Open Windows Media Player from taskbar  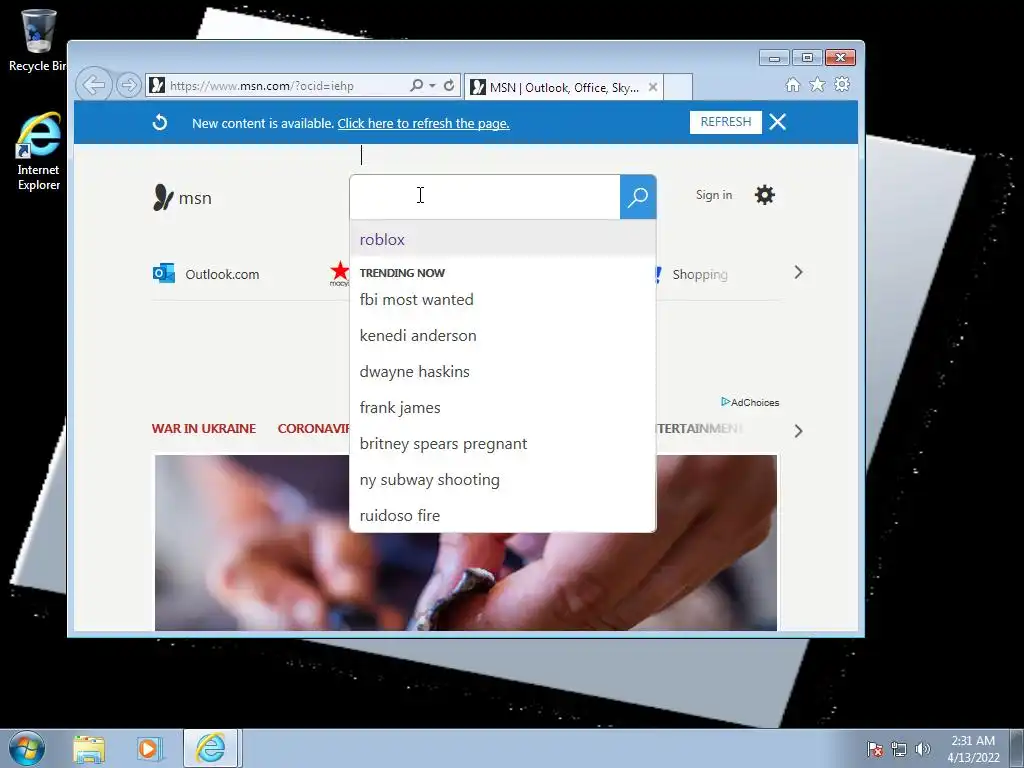point(149,749)
